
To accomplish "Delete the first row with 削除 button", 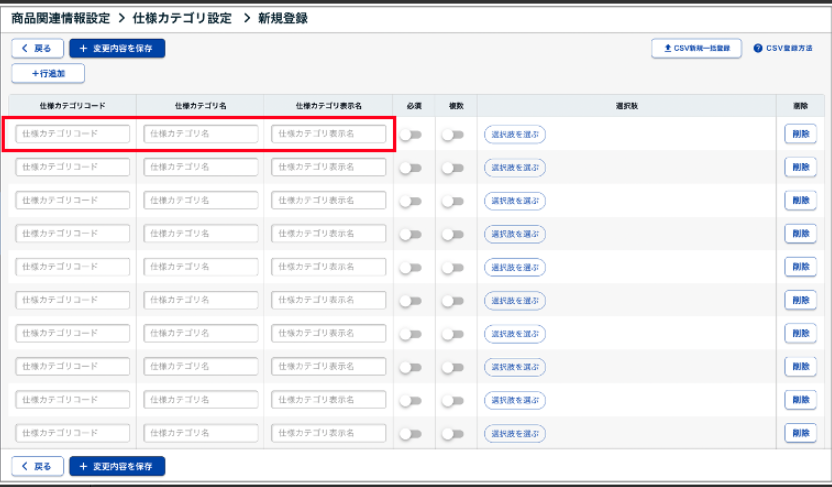I will (800, 134).
